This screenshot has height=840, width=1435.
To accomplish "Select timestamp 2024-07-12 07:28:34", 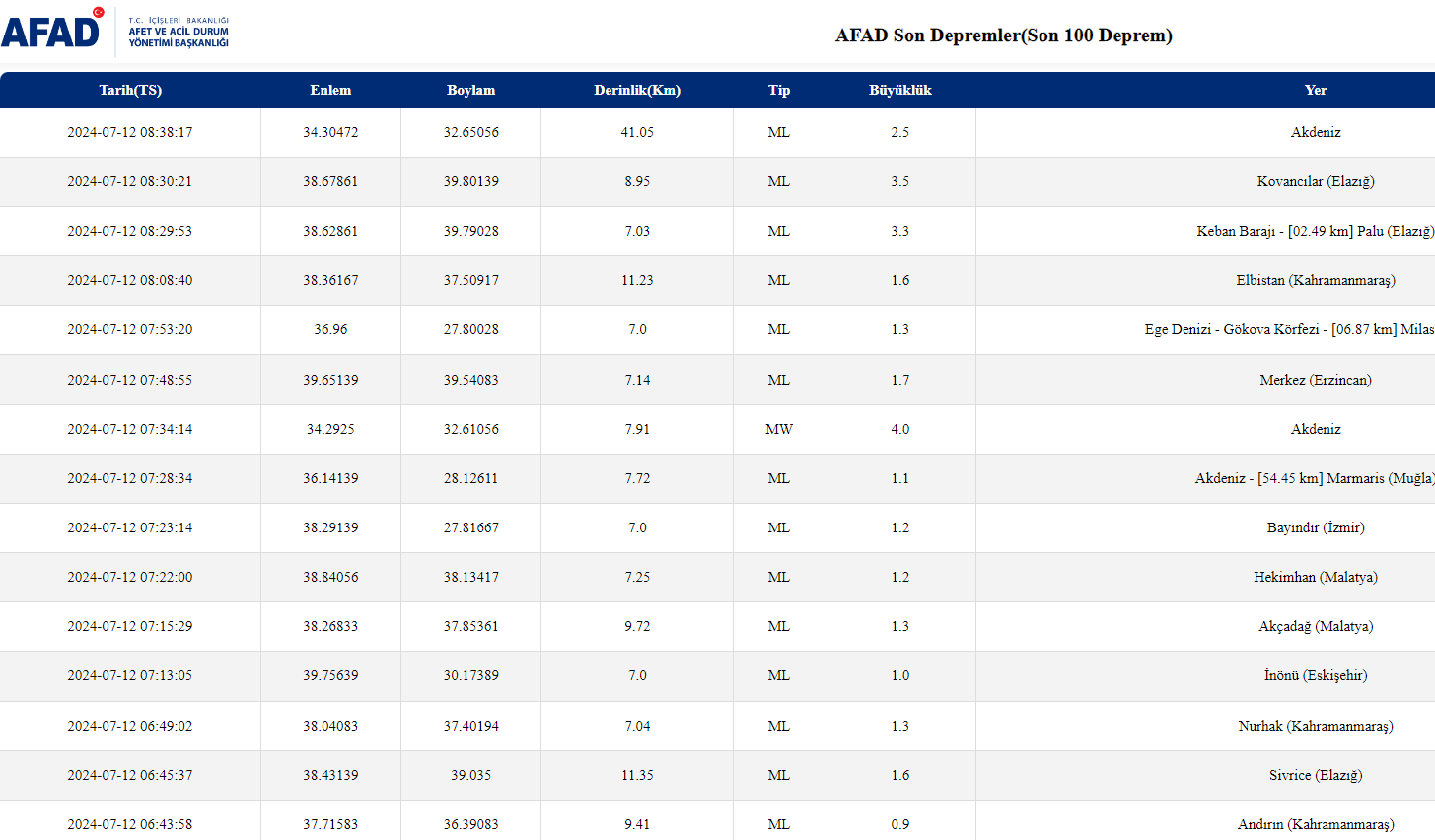I will [130, 478].
